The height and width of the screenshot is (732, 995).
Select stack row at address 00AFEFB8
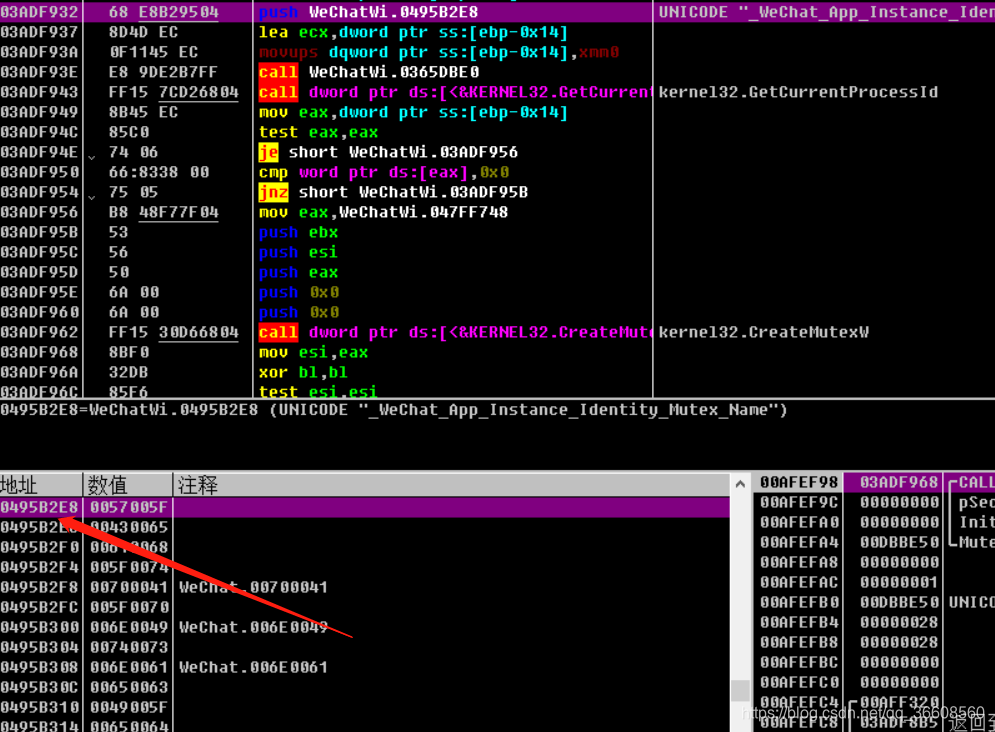[874, 642]
